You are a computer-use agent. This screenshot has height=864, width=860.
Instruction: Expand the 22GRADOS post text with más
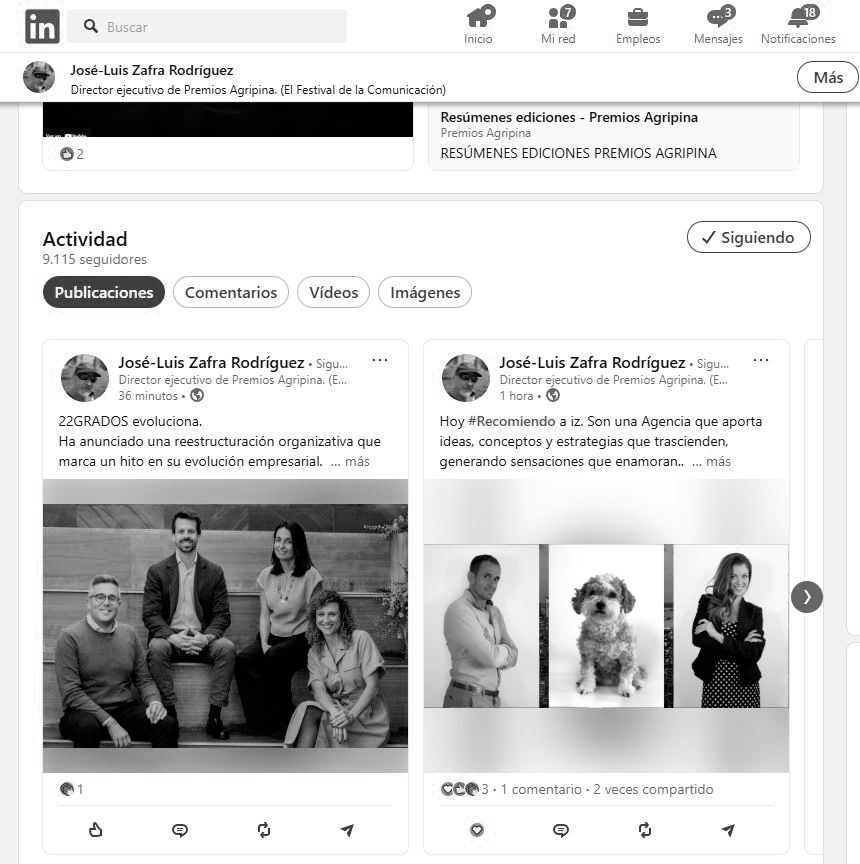357,462
